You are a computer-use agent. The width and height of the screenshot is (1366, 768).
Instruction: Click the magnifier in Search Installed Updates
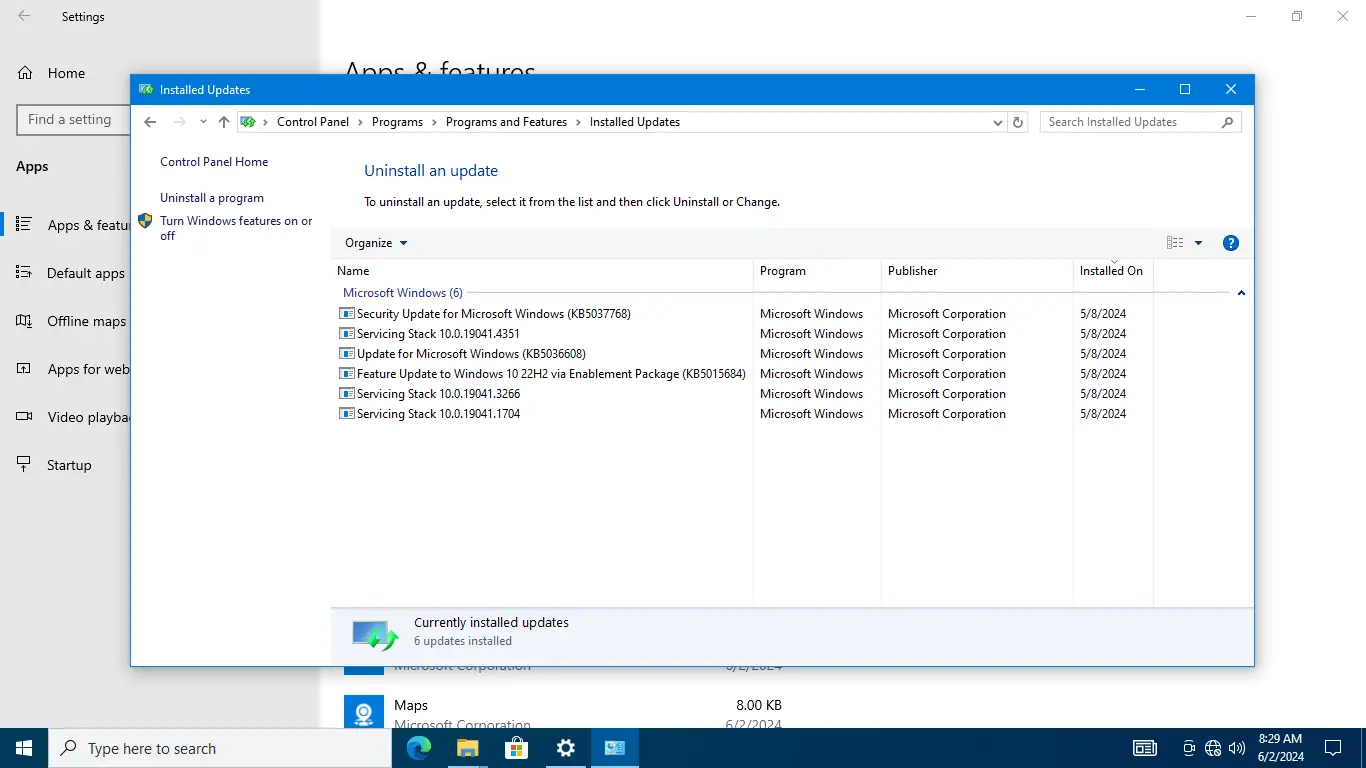pyautogui.click(x=1228, y=122)
